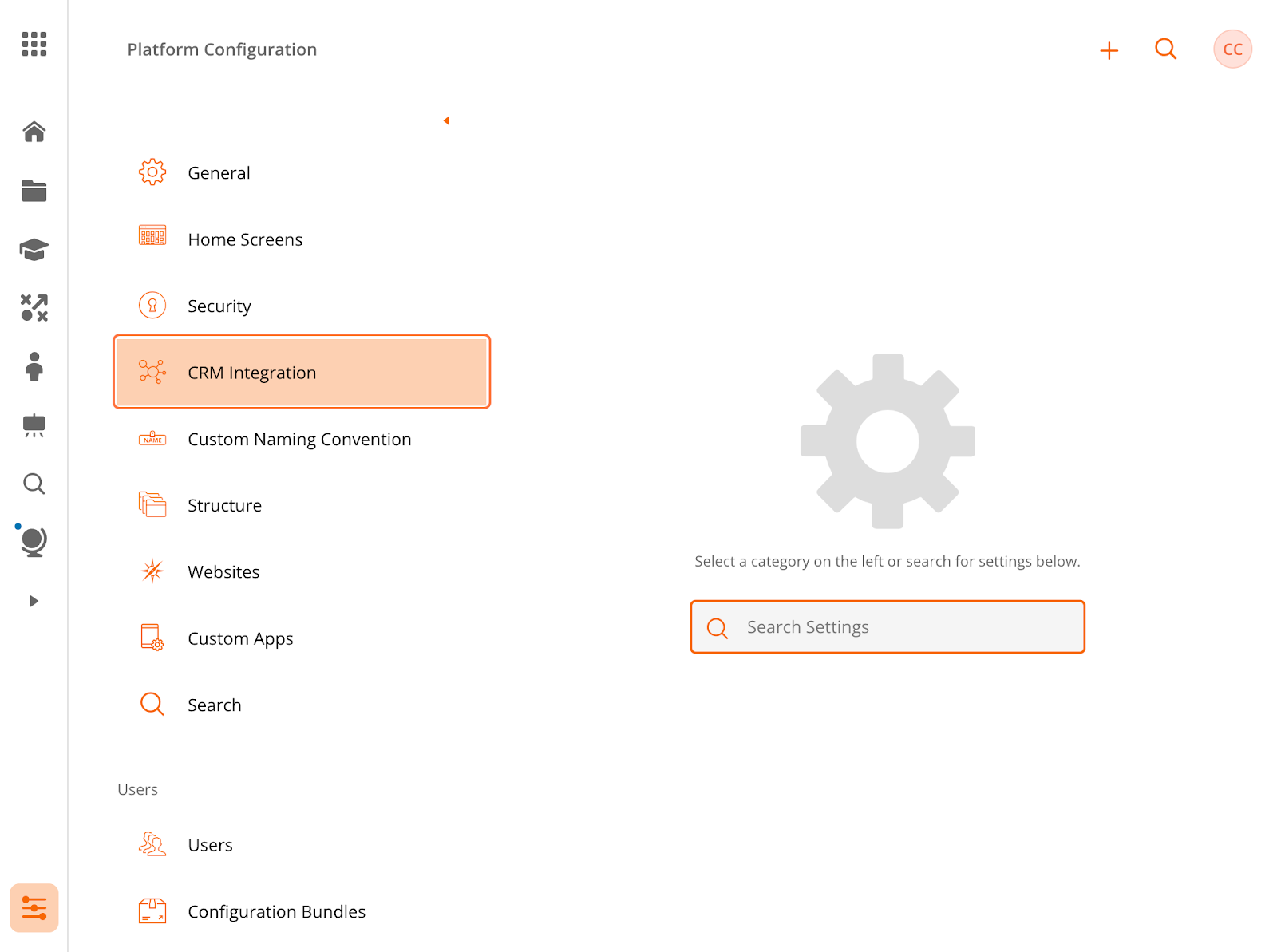
Task: Open the globe icon with notification dot
Action: [33, 542]
